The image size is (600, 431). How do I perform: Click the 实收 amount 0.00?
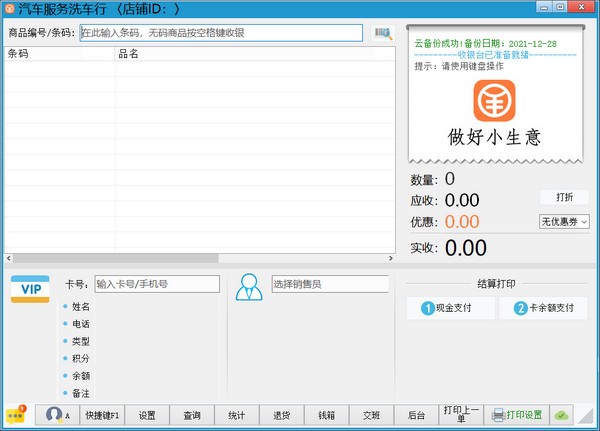(x=466, y=248)
